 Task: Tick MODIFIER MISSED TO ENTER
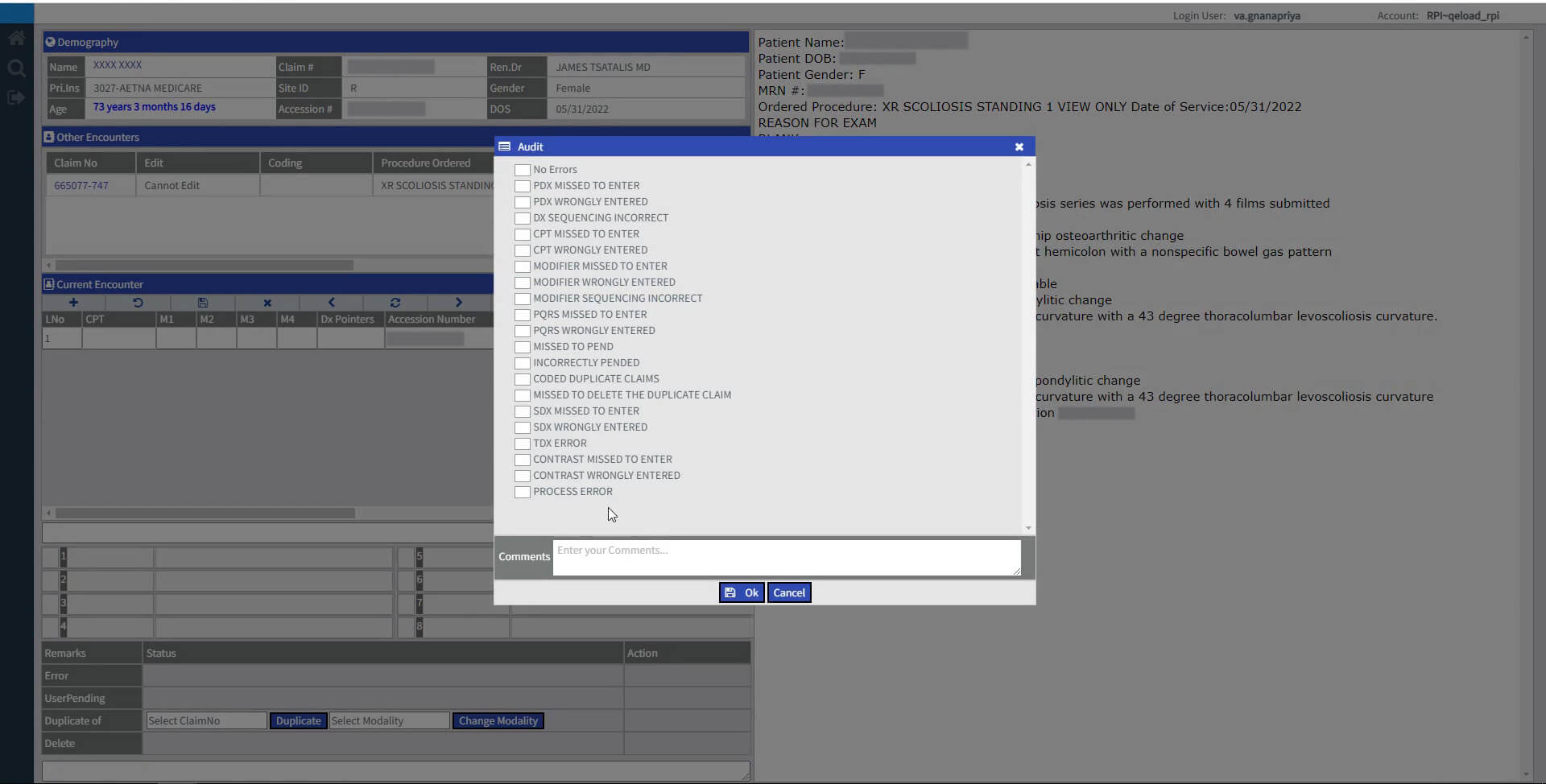point(523,266)
